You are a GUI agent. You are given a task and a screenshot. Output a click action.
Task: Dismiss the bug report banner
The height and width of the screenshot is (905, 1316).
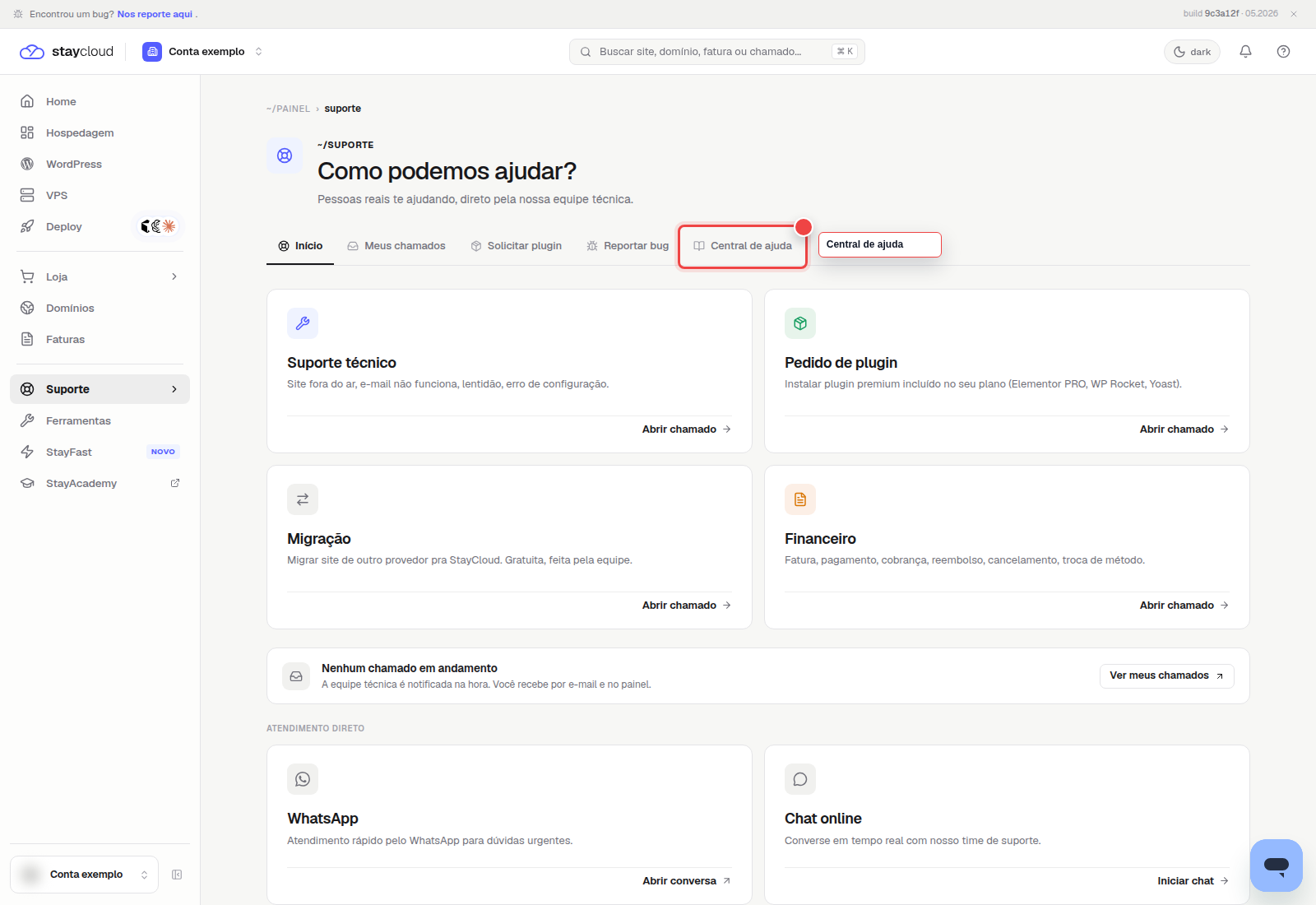pos(1294,14)
